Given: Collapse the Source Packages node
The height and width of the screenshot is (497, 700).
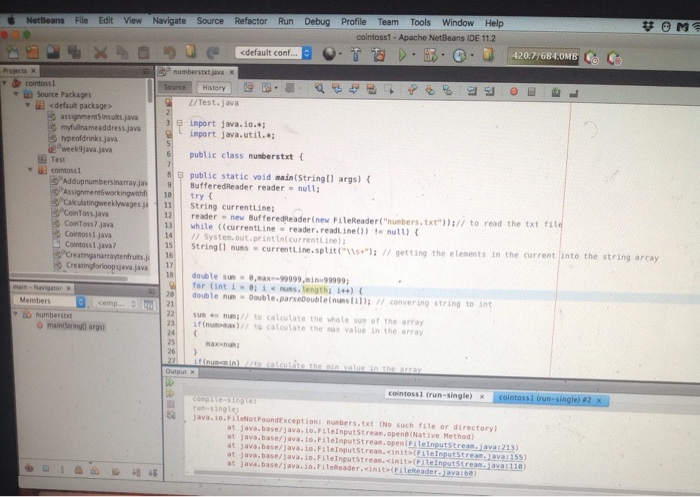Looking at the screenshot, I should [17, 94].
